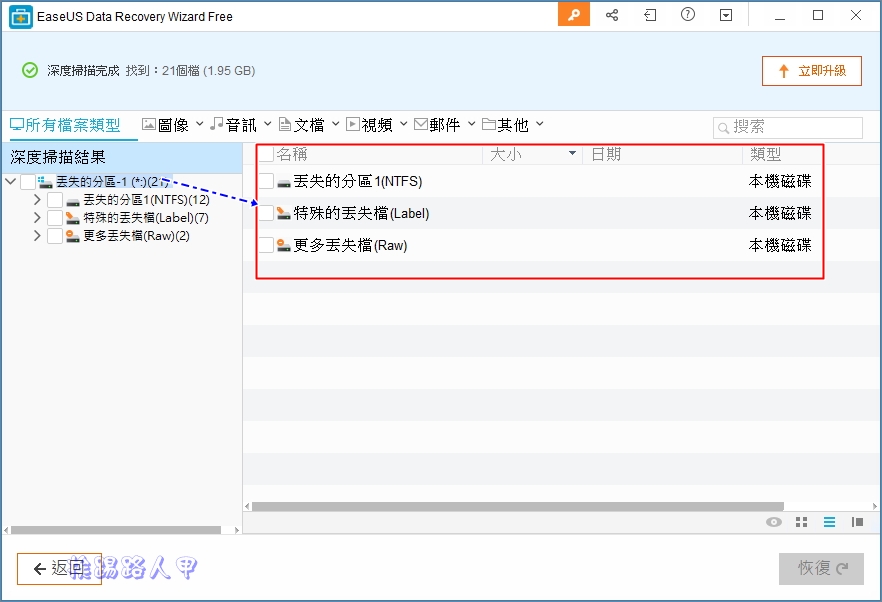Click the 恢復 recover button
Image resolution: width=882 pixels, height=602 pixels.
tap(821, 569)
